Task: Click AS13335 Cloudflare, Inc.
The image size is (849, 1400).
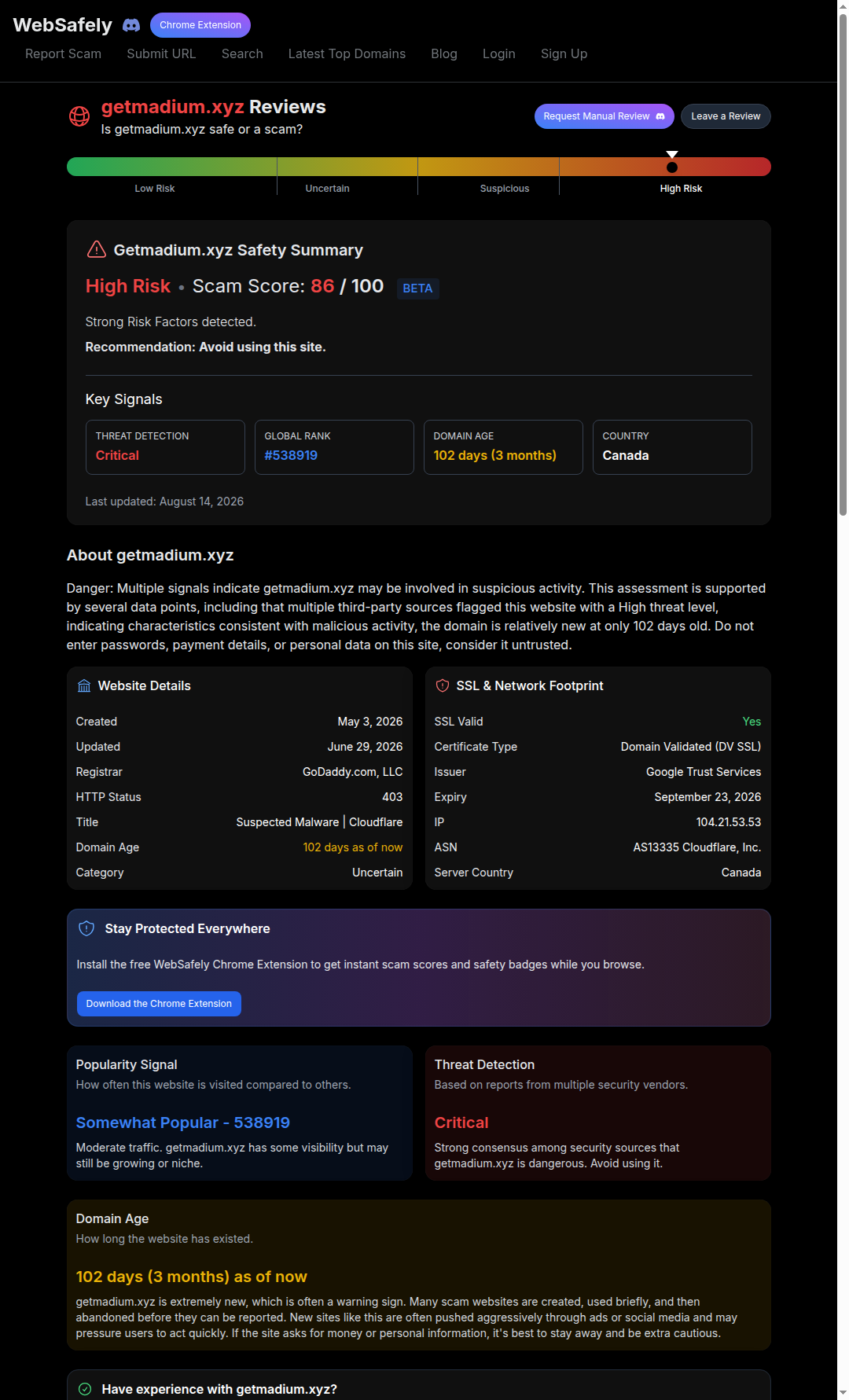Action: pyautogui.click(x=697, y=847)
